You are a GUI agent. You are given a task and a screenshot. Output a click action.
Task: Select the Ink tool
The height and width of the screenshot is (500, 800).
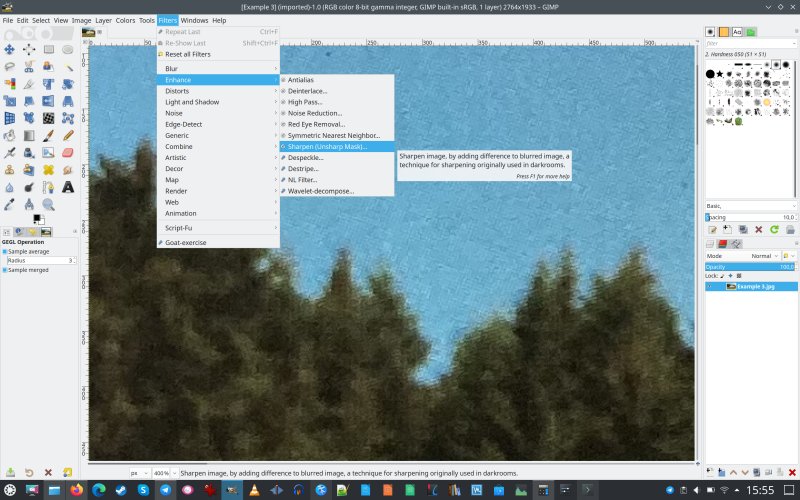pos(29,153)
